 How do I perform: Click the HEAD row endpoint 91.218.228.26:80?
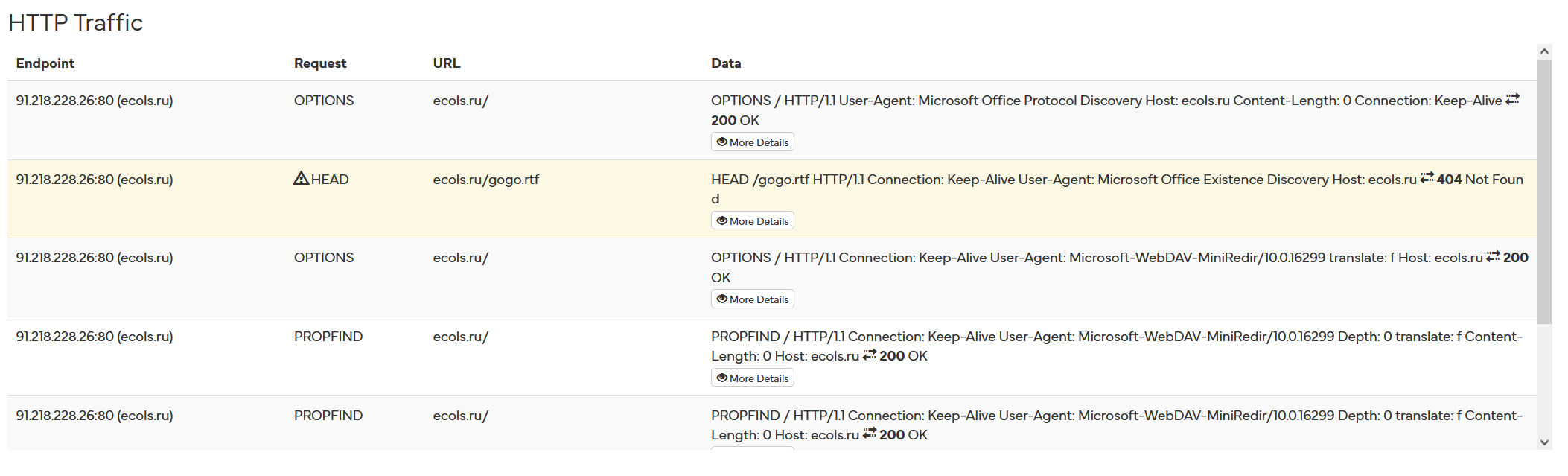click(95, 180)
